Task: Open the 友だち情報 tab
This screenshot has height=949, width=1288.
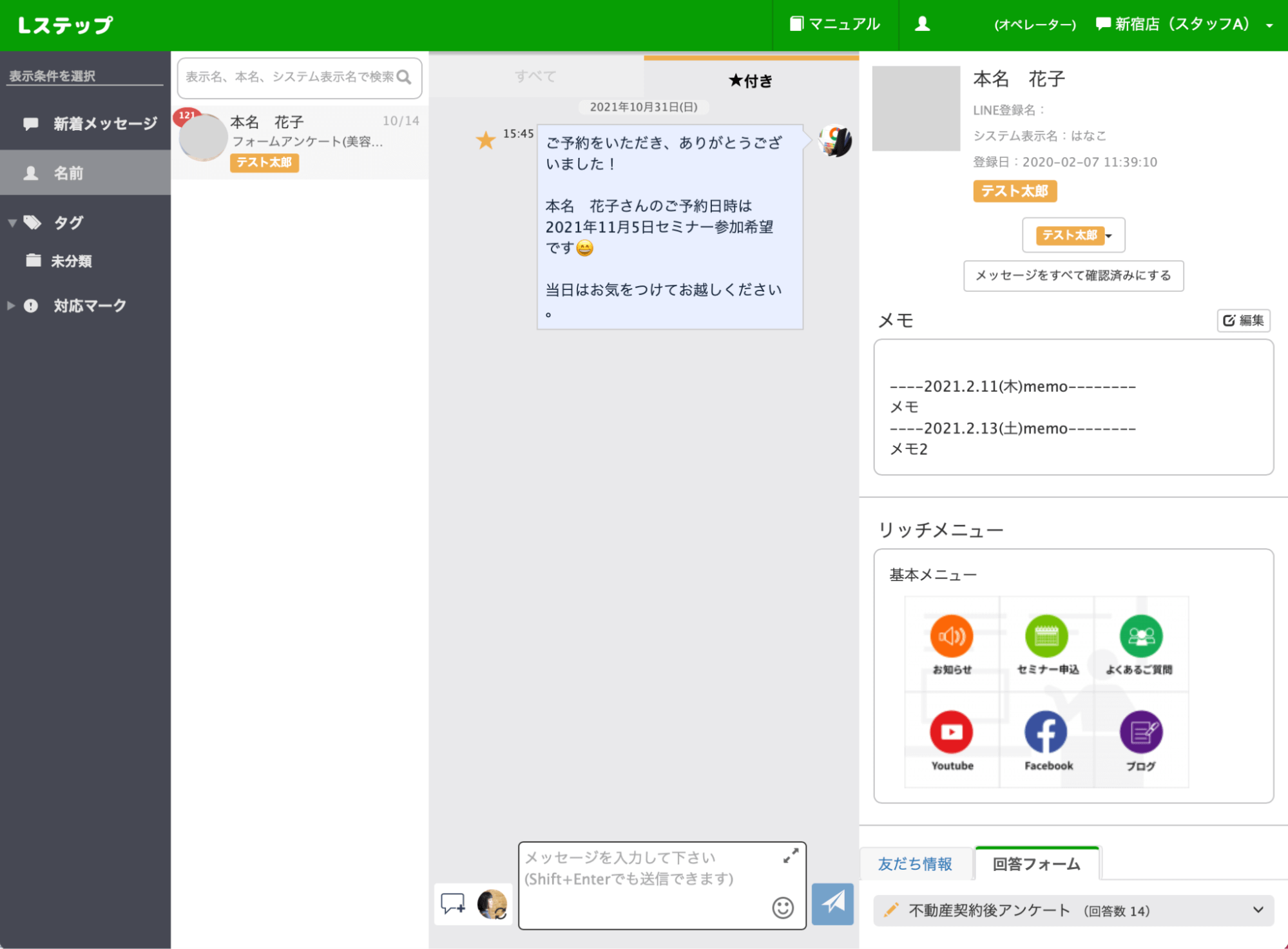Action: pyautogui.click(x=915, y=864)
